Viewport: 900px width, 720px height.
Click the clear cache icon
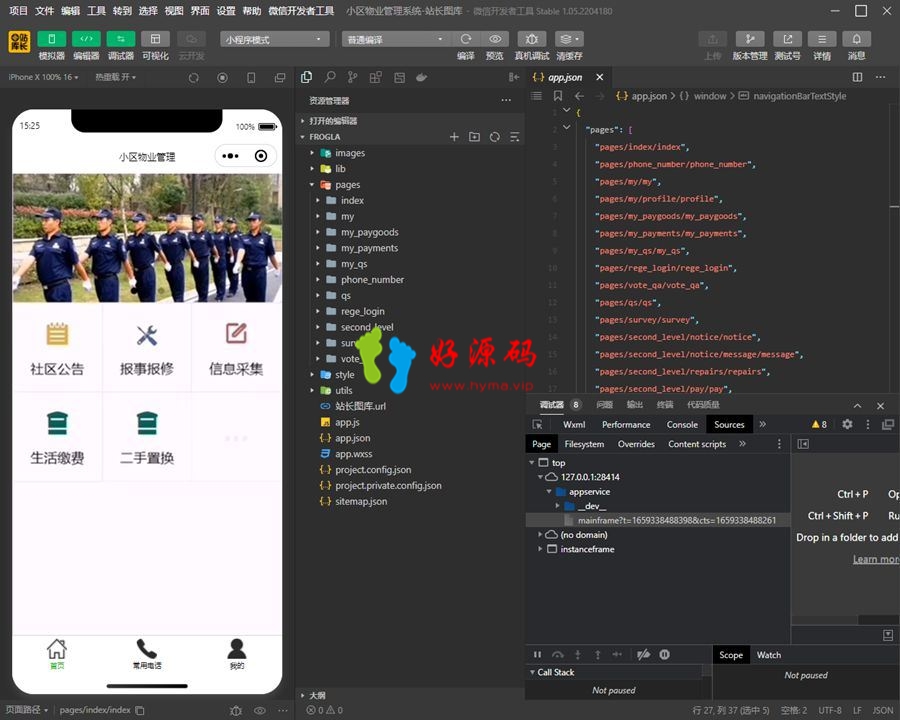click(569, 39)
